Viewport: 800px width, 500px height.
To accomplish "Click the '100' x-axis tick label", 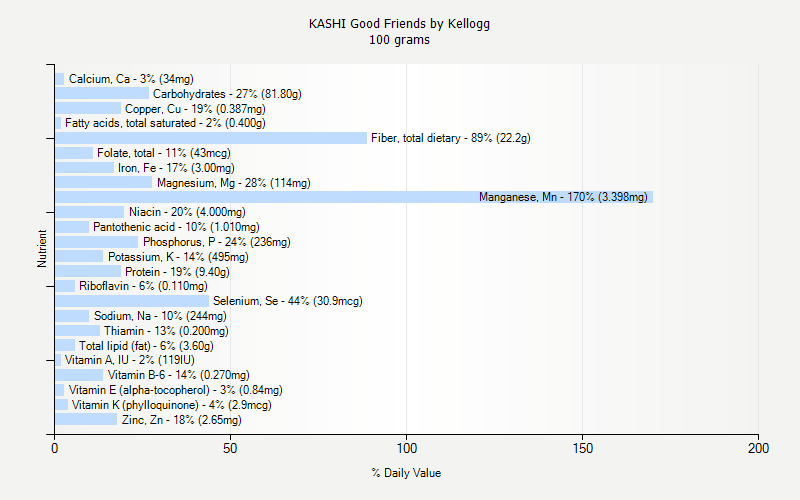I will click(407, 448).
